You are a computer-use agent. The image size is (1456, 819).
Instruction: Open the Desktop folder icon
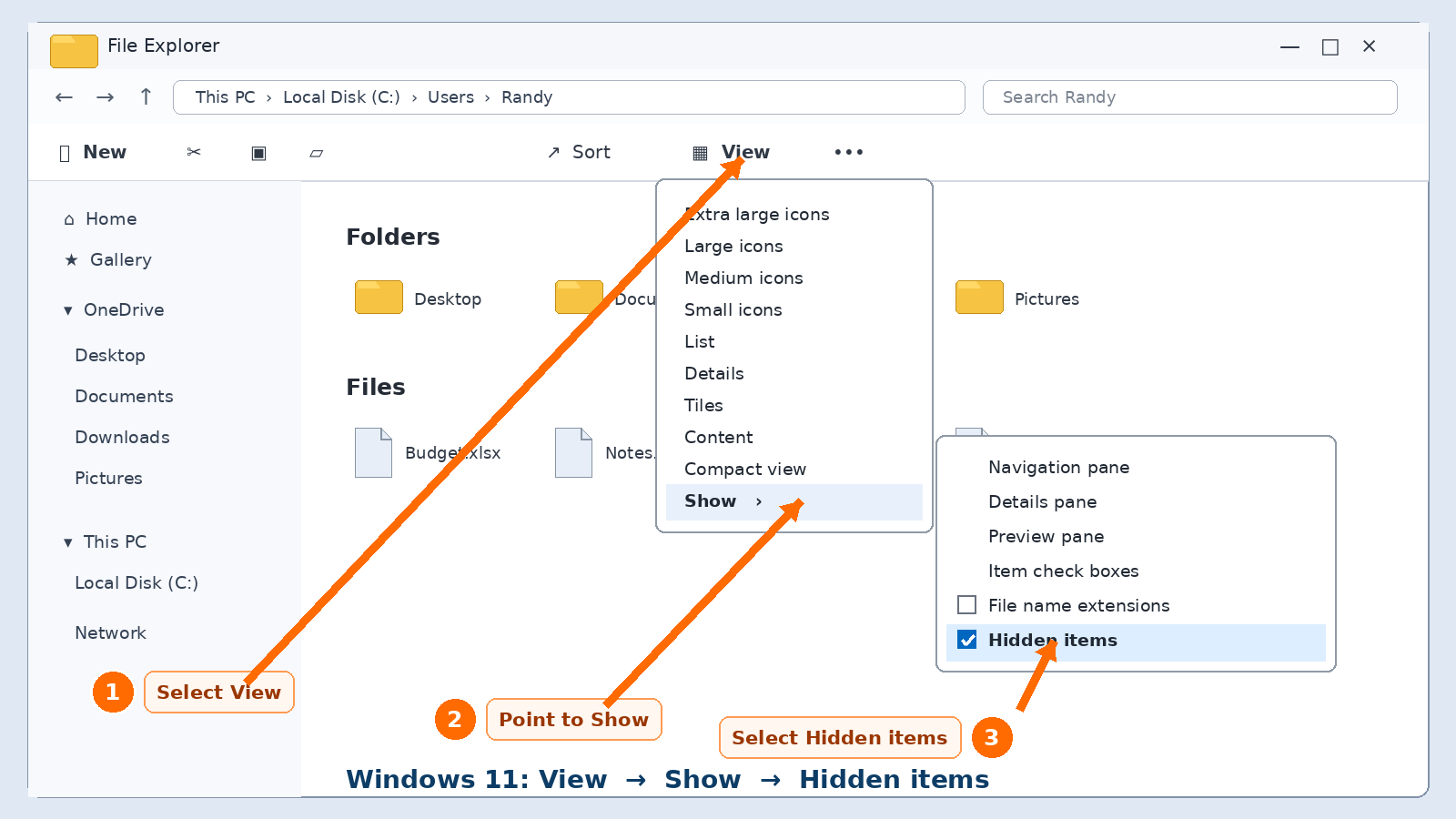[x=379, y=297]
